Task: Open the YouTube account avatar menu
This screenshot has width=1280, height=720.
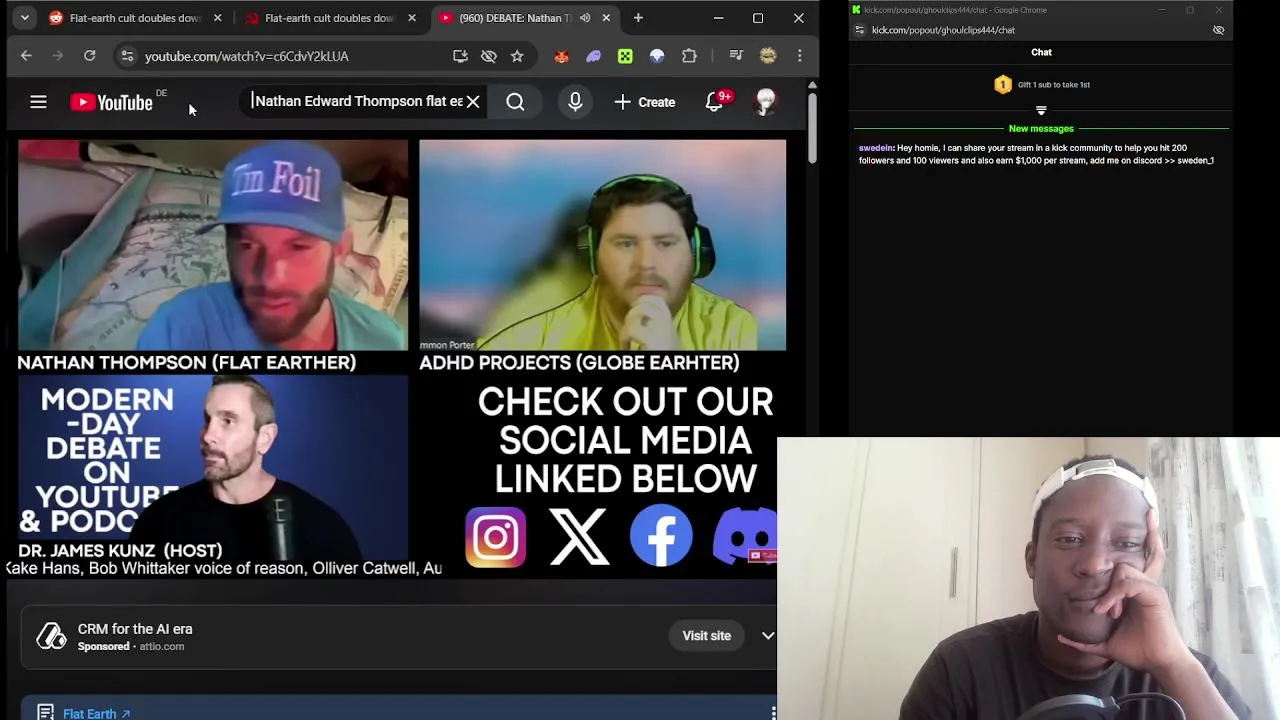Action: pyautogui.click(x=766, y=102)
